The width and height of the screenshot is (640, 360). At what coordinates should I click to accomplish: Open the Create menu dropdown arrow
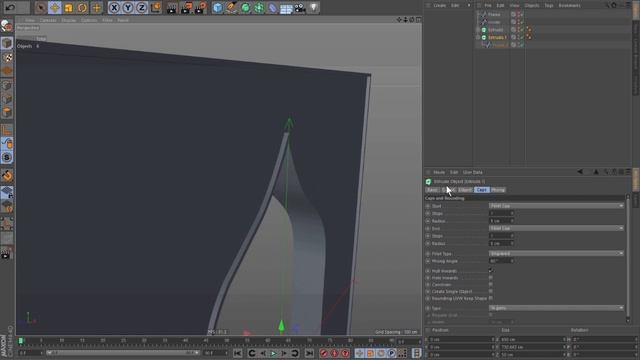click(469, 5)
